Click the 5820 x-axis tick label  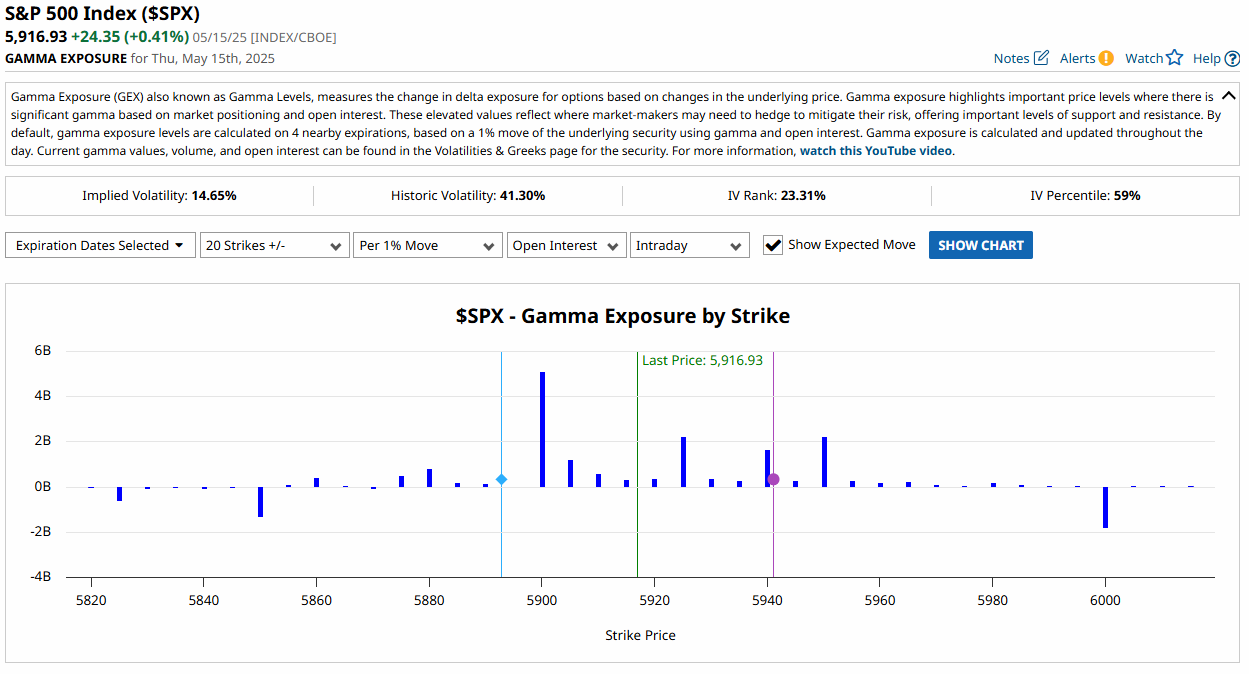(x=91, y=600)
